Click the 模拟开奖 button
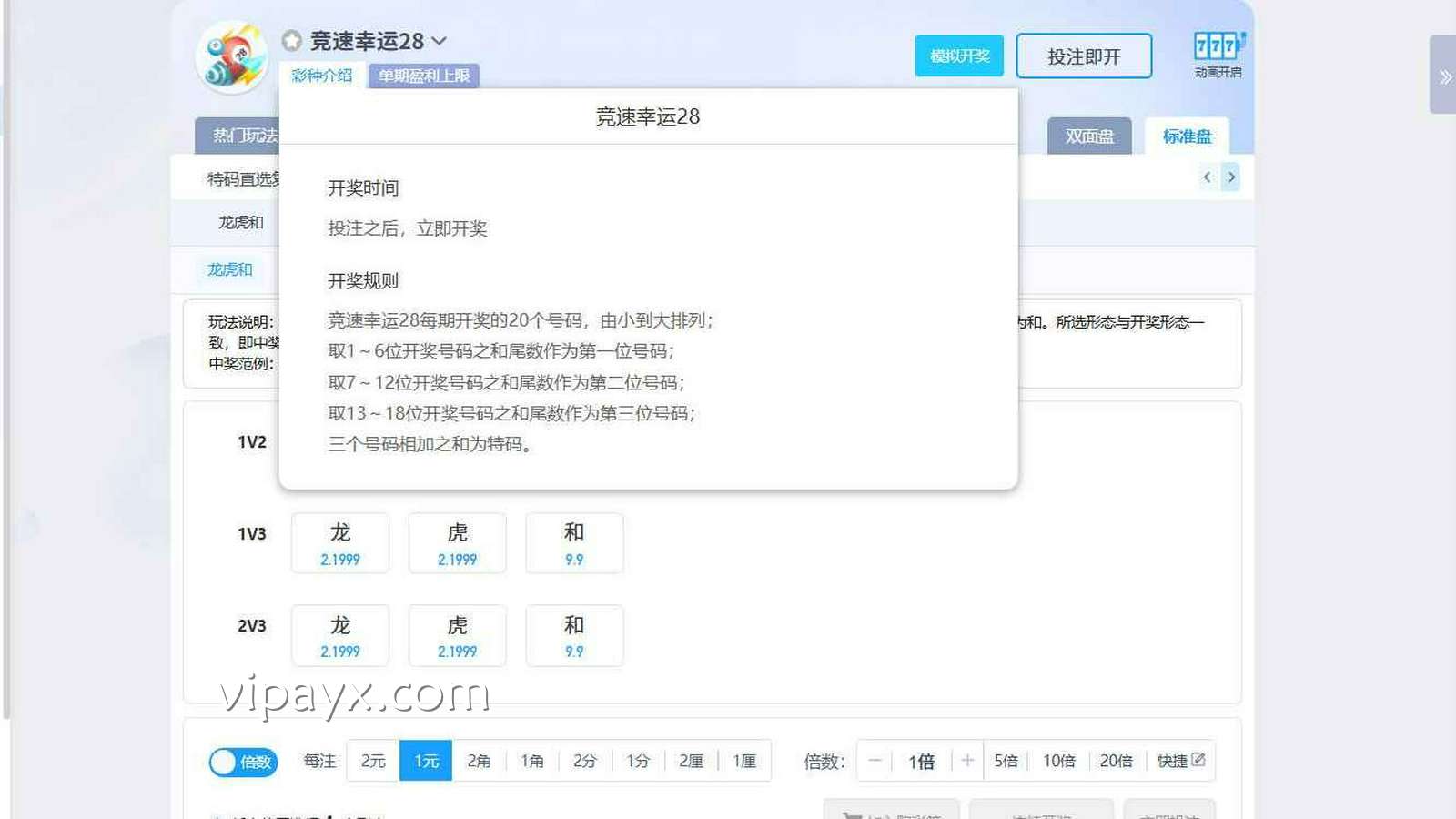 (959, 56)
